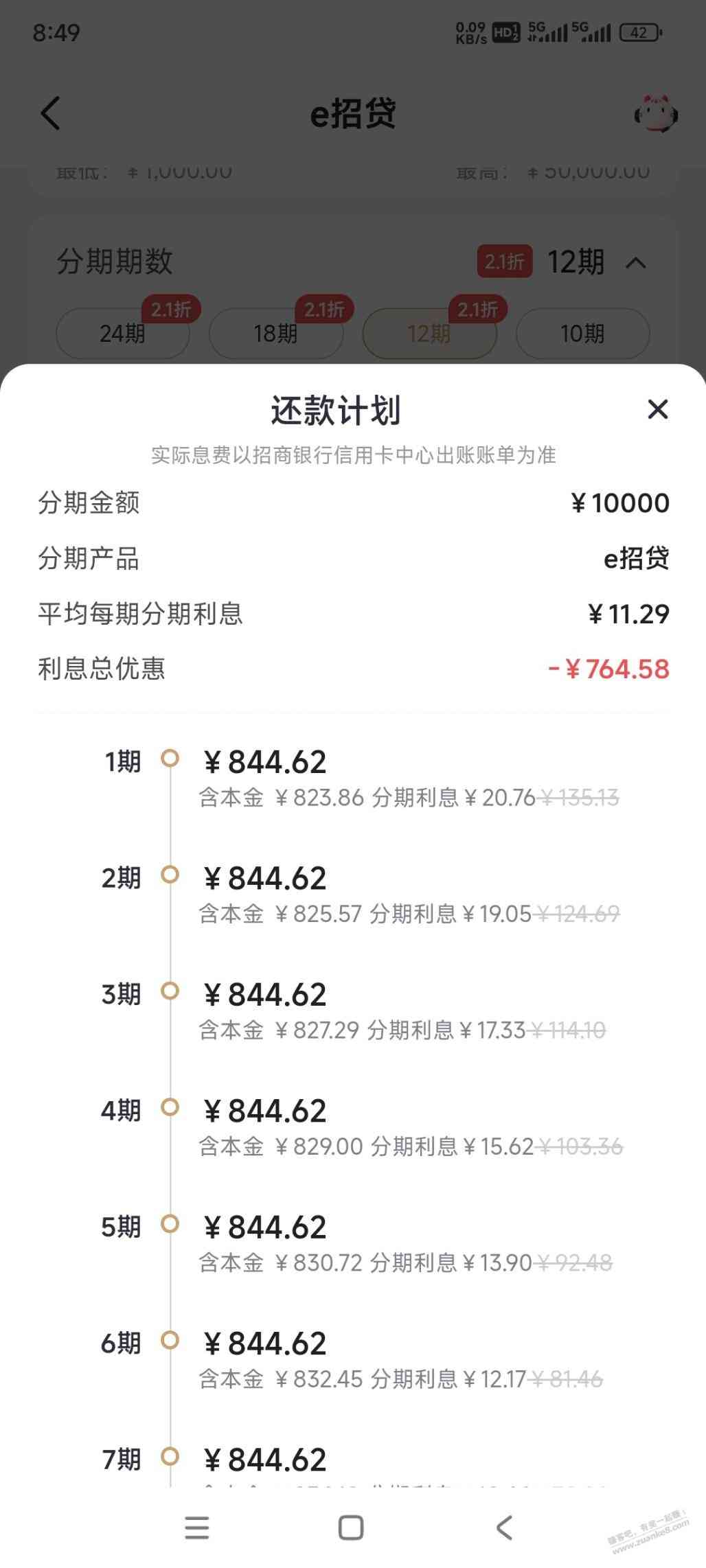Choose the 10期 installment option
This screenshot has height=1568, width=706.
click(582, 334)
